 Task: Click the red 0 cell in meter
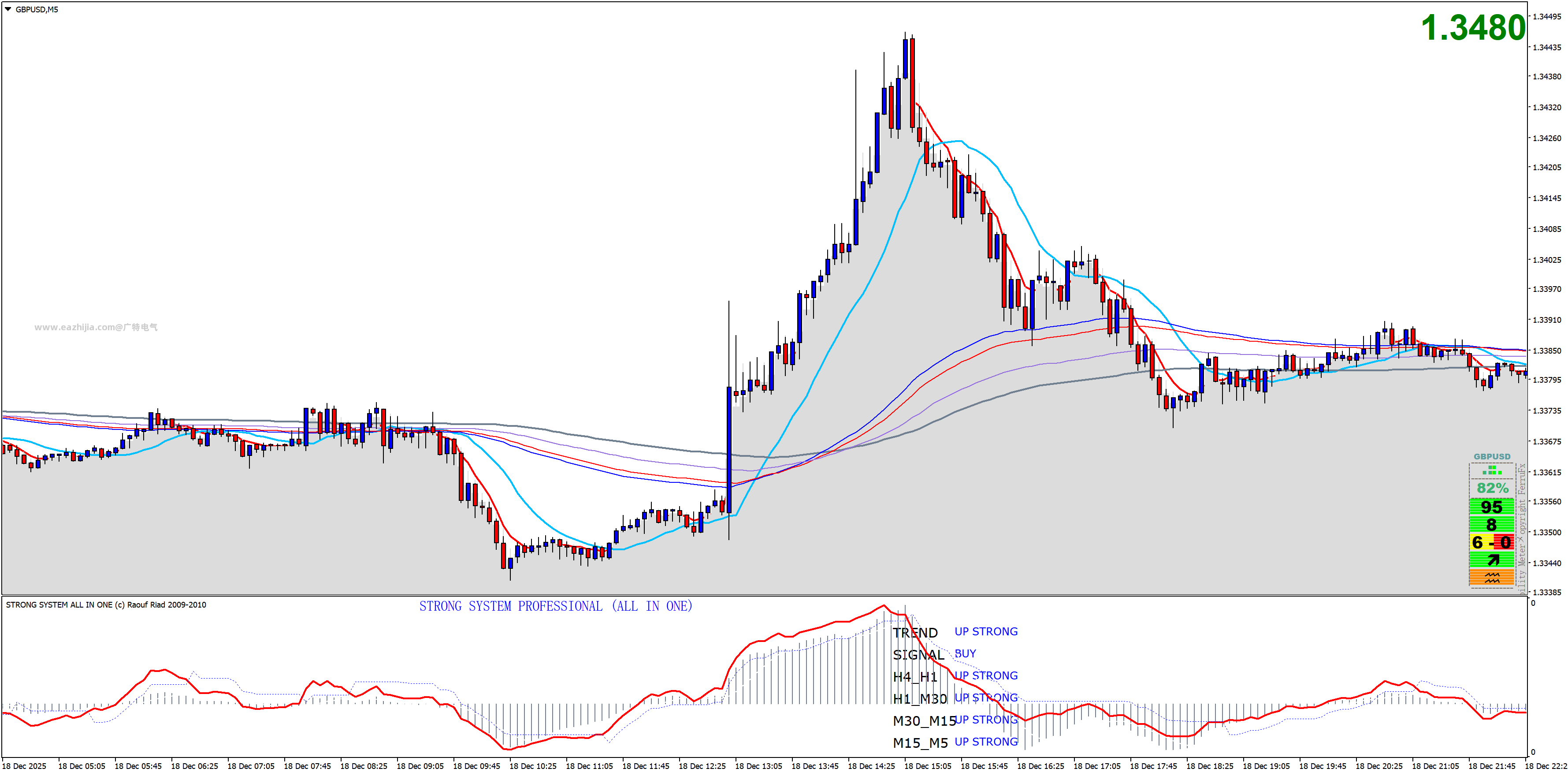click(x=1505, y=542)
